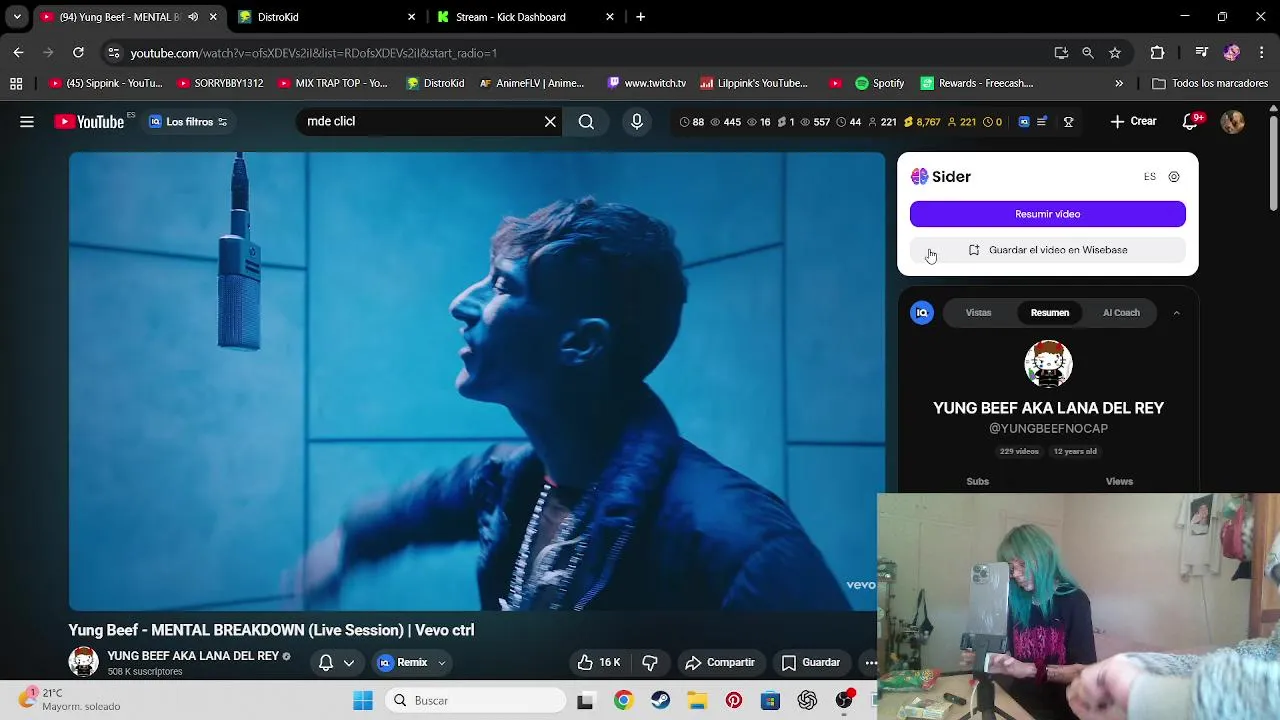Screen dimensions: 1280x720
Task: Switch to the Vistas tab
Action: coord(978,313)
